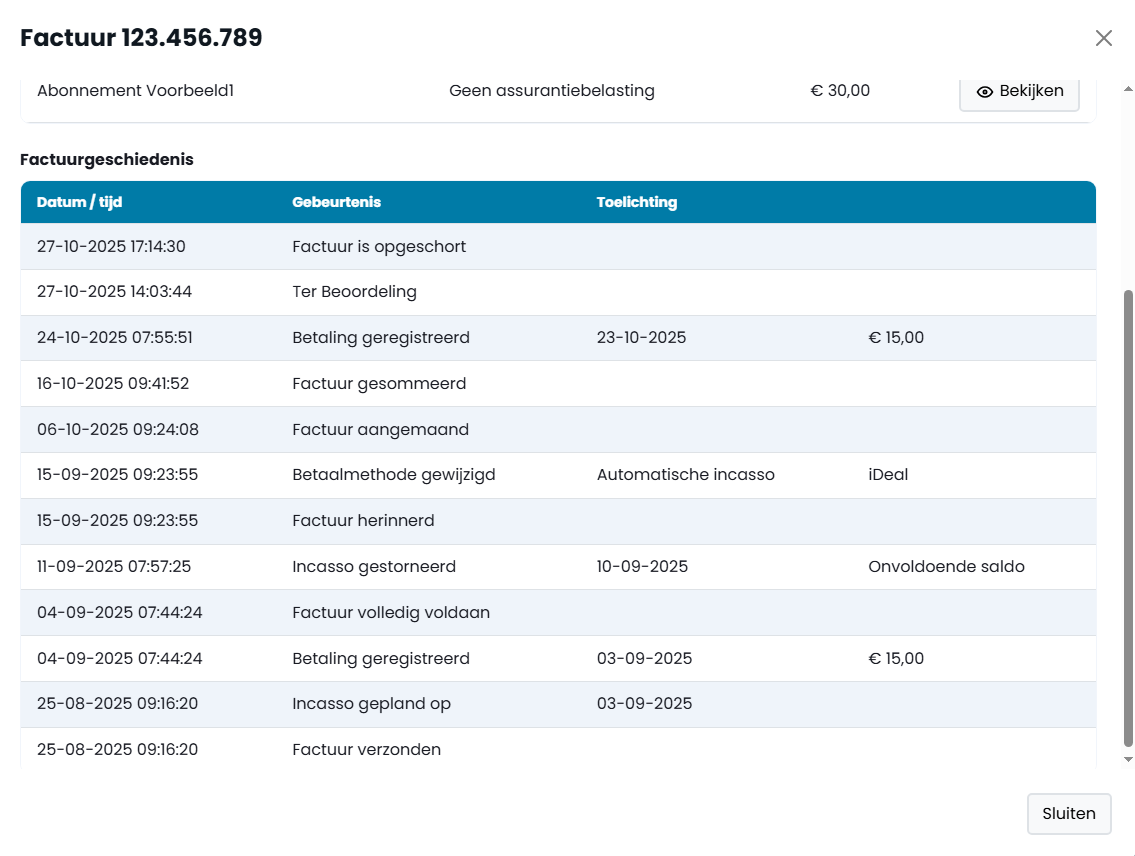Select the 'Factuur is opgeschort' event
The width and height of the screenshot is (1135, 856).
pos(379,247)
